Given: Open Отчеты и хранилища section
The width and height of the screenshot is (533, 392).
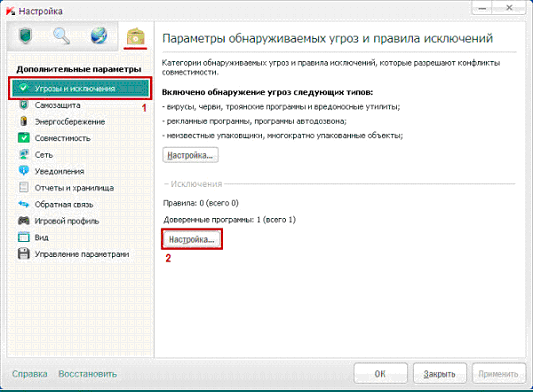Looking at the screenshot, I should [74, 188].
